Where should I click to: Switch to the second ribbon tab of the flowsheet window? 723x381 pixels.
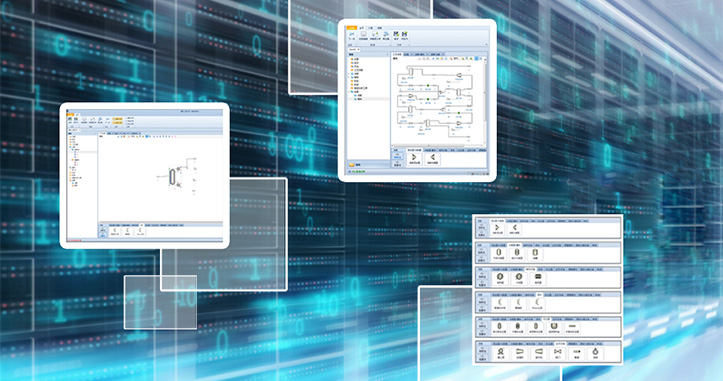tap(362, 28)
